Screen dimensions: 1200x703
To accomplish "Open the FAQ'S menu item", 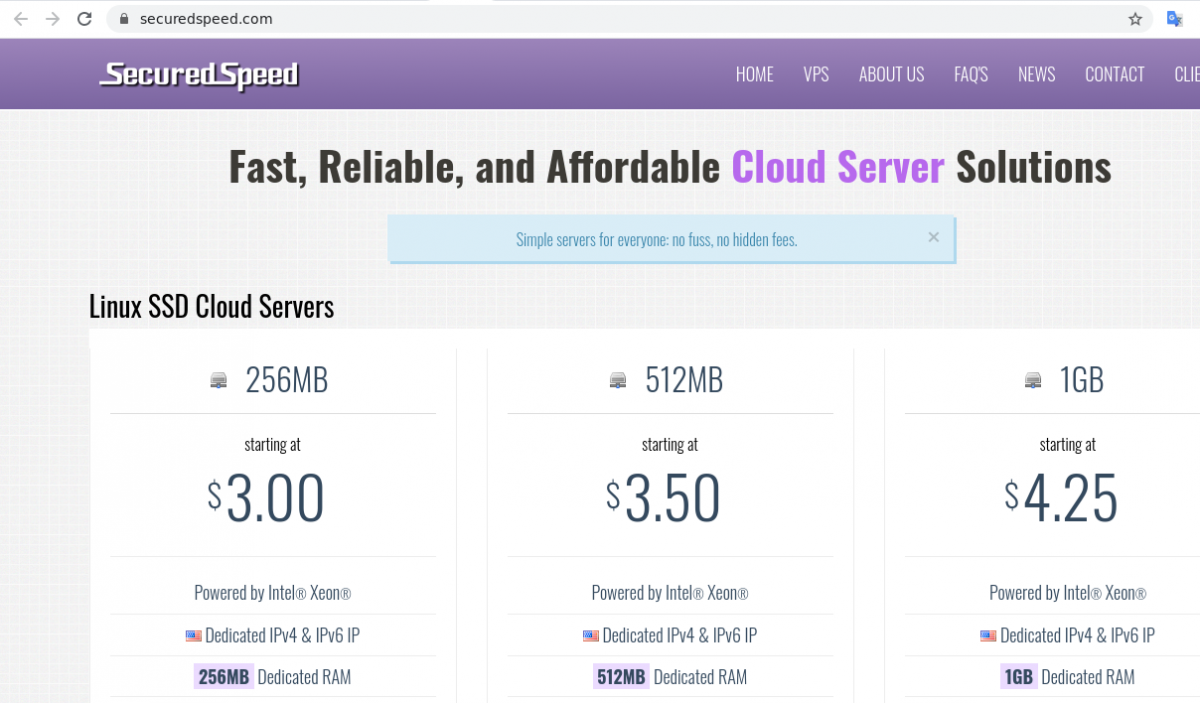I will (971, 74).
